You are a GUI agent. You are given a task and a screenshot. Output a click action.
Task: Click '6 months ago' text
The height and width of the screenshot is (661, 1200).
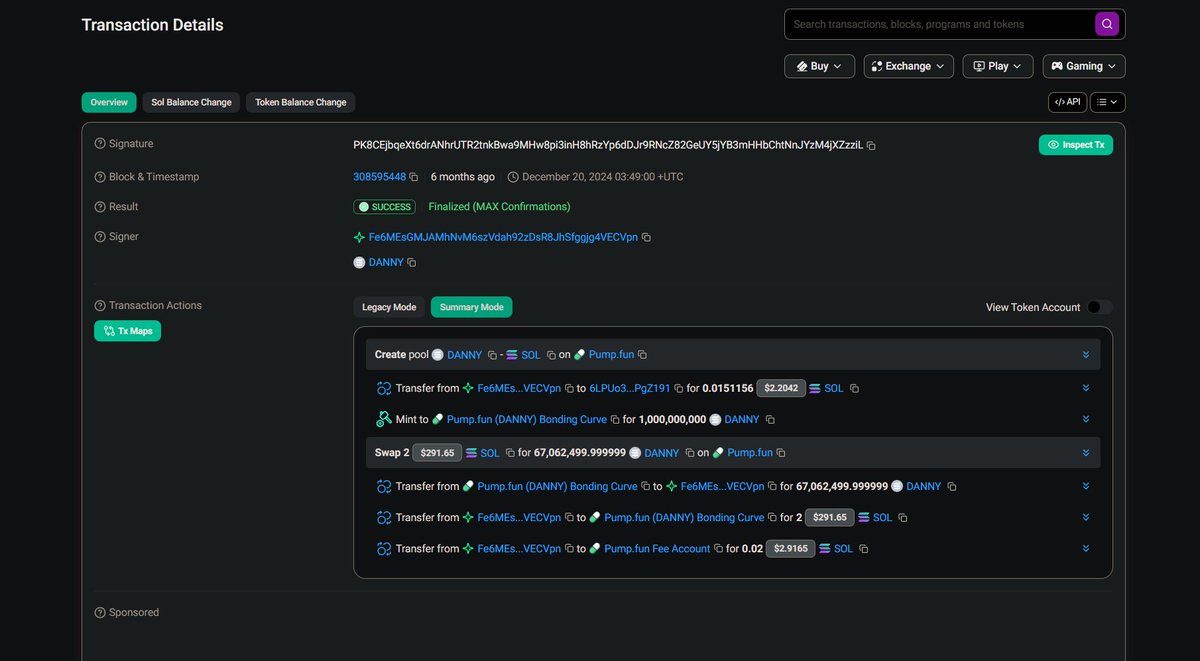pyautogui.click(x=462, y=177)
